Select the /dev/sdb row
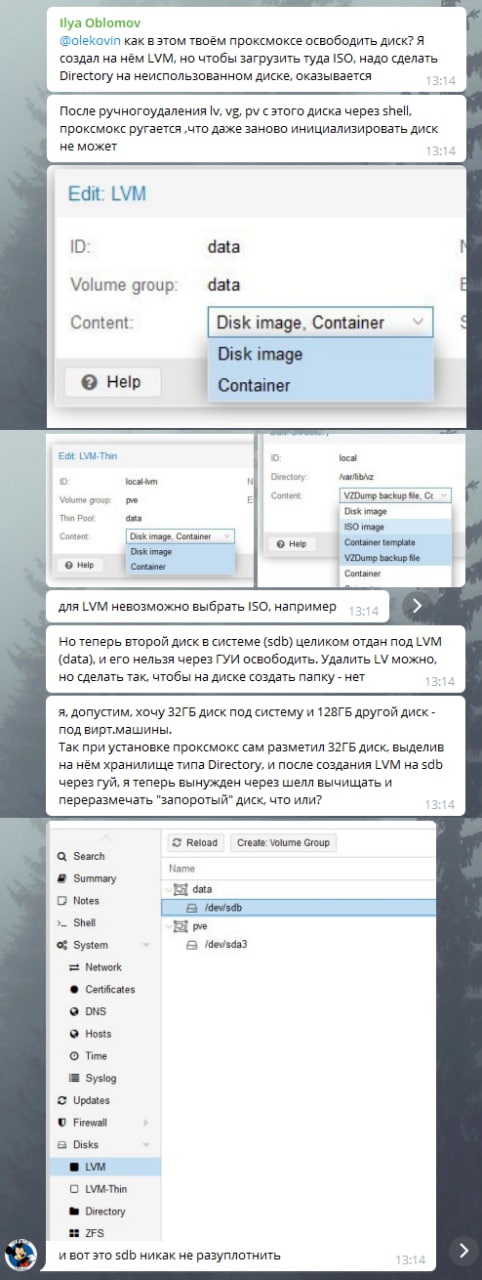The width and height of the screenshot is (482, 1280). (x=299, y=908)
